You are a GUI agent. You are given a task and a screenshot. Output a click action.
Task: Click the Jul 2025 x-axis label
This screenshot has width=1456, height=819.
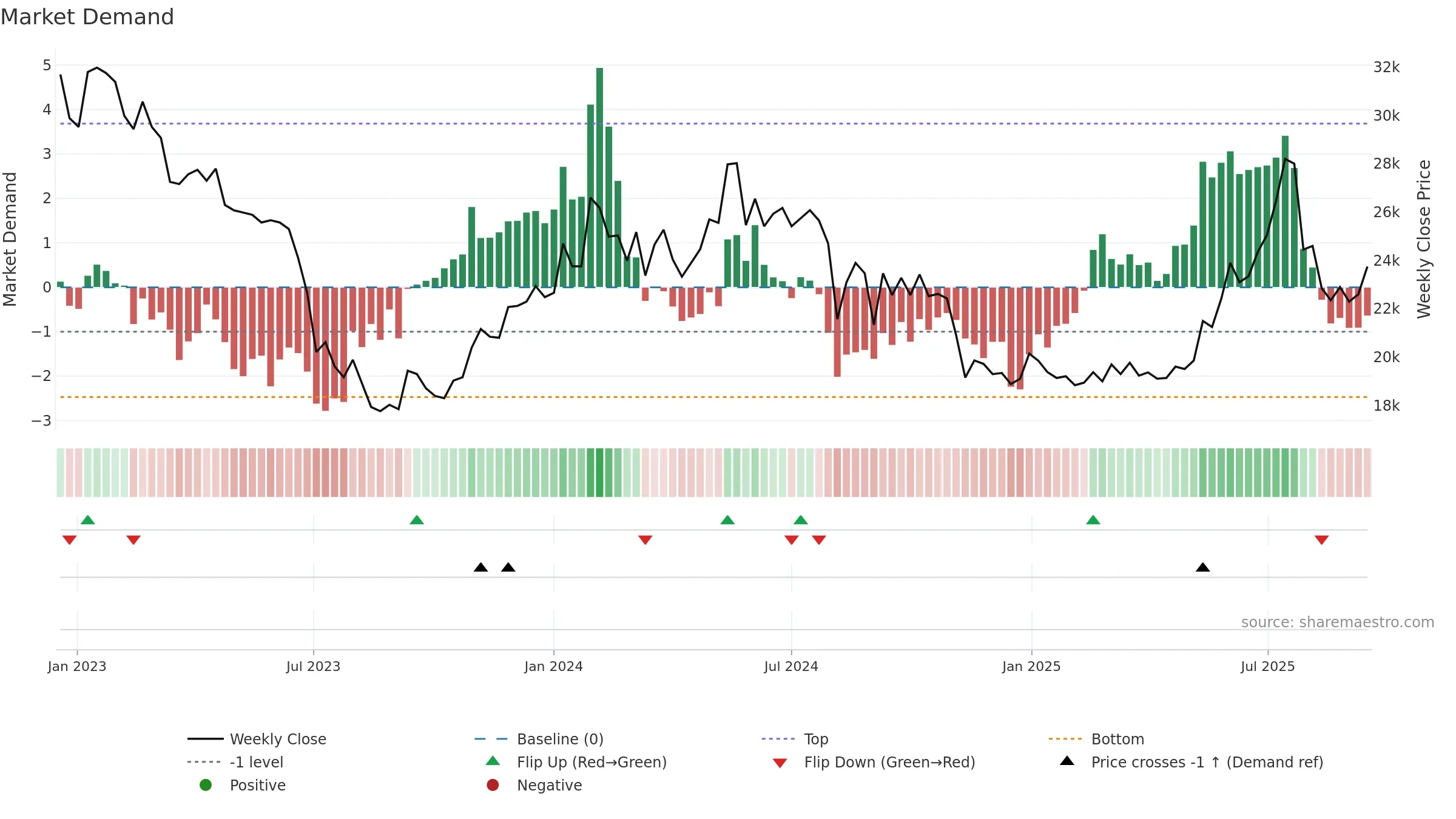1268,667
